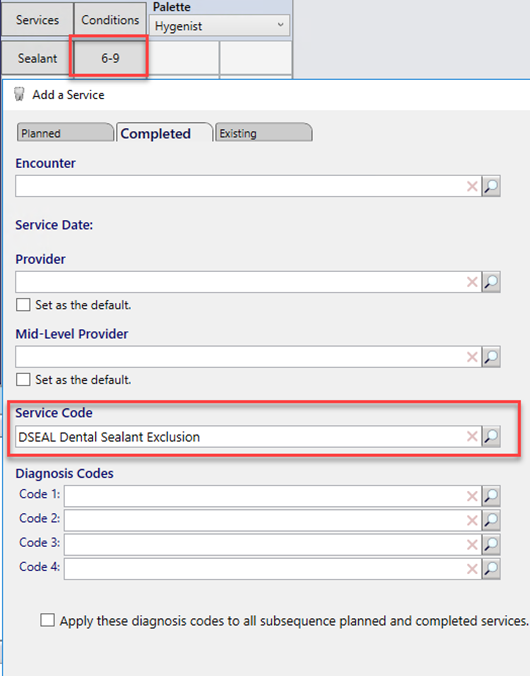
Task: Click the tooth icon beside Add a Service
Action: coord(19,94)
